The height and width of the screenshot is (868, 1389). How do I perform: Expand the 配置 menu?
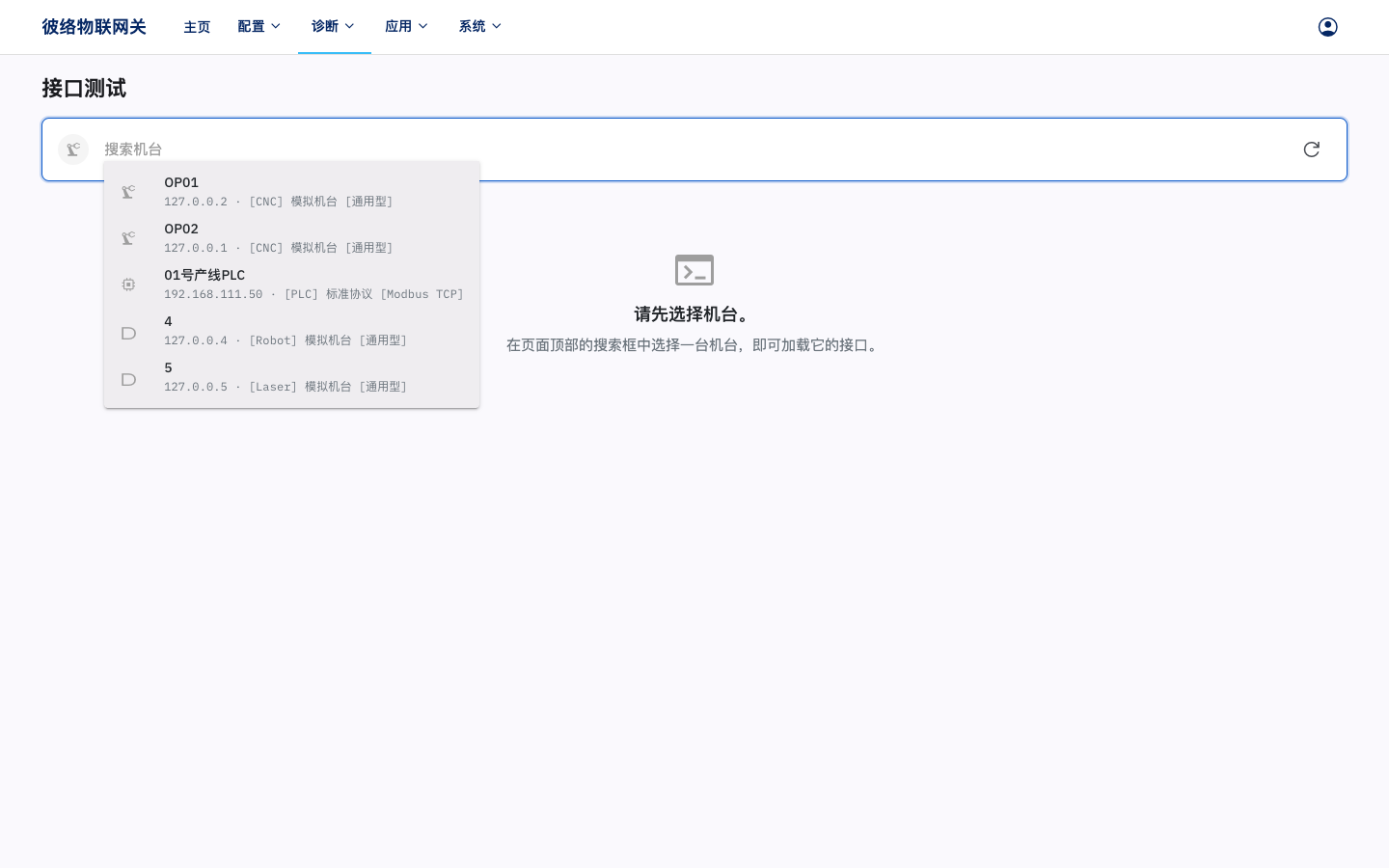click(x=259, y=27)
